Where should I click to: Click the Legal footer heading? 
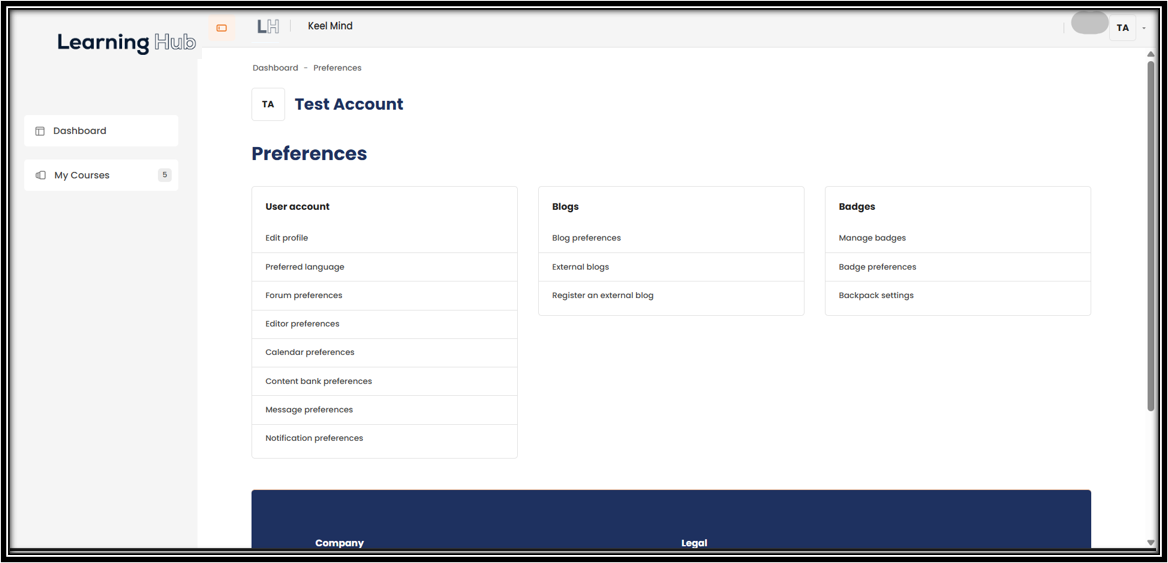coord(694,544)
